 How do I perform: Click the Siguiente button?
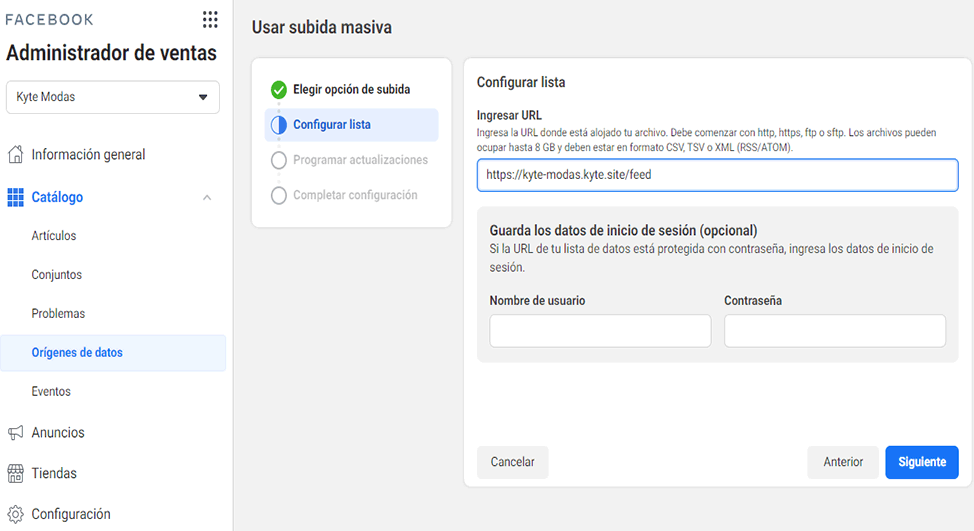tap(922, 462)
